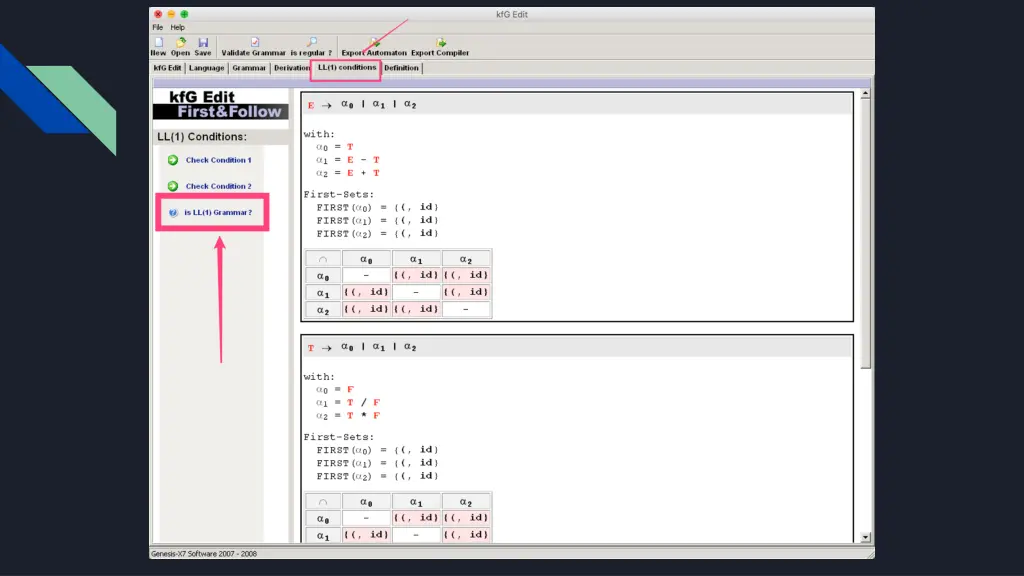Click the scrollbar up arrow
Viewport: 1024px width, 576px height.
click(x=865, y=94)
